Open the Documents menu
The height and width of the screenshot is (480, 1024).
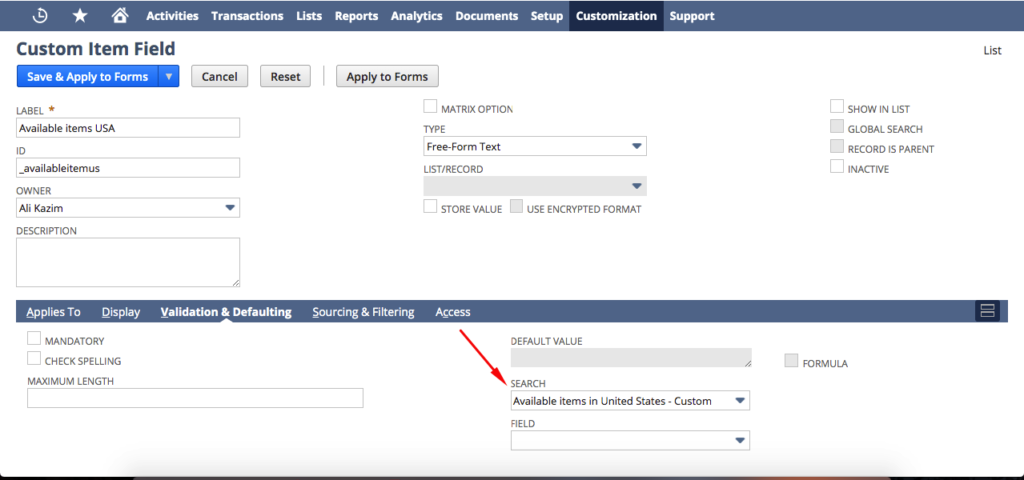(487, 16)
